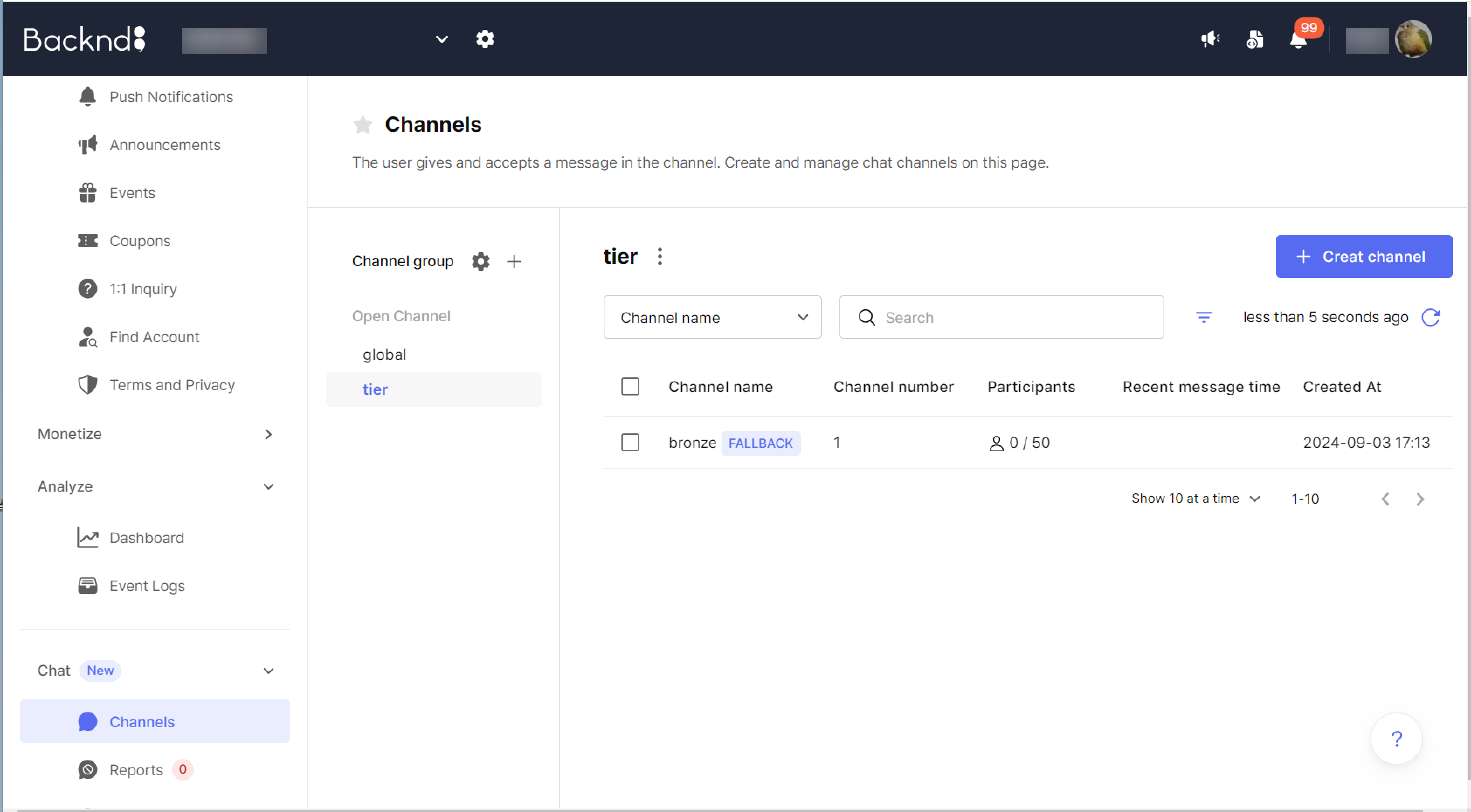Screen dimensions: 1471x812
Task: Go to Reports in Chat menu
Action: point(136,770)
